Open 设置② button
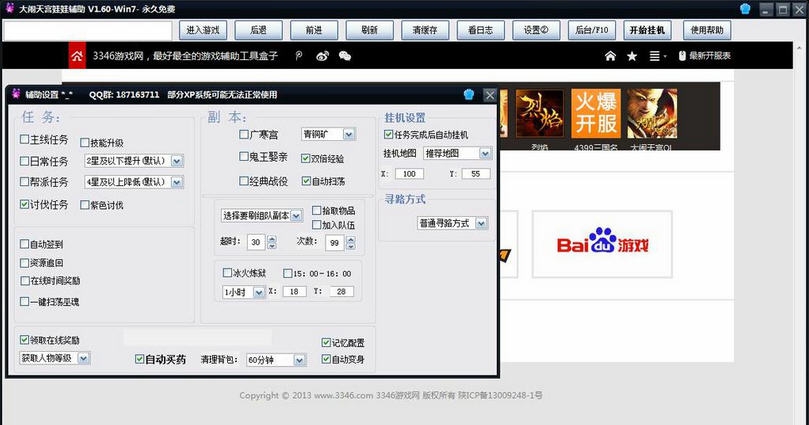This screenshot has height=425, width=809. click(x=536, y=30)
